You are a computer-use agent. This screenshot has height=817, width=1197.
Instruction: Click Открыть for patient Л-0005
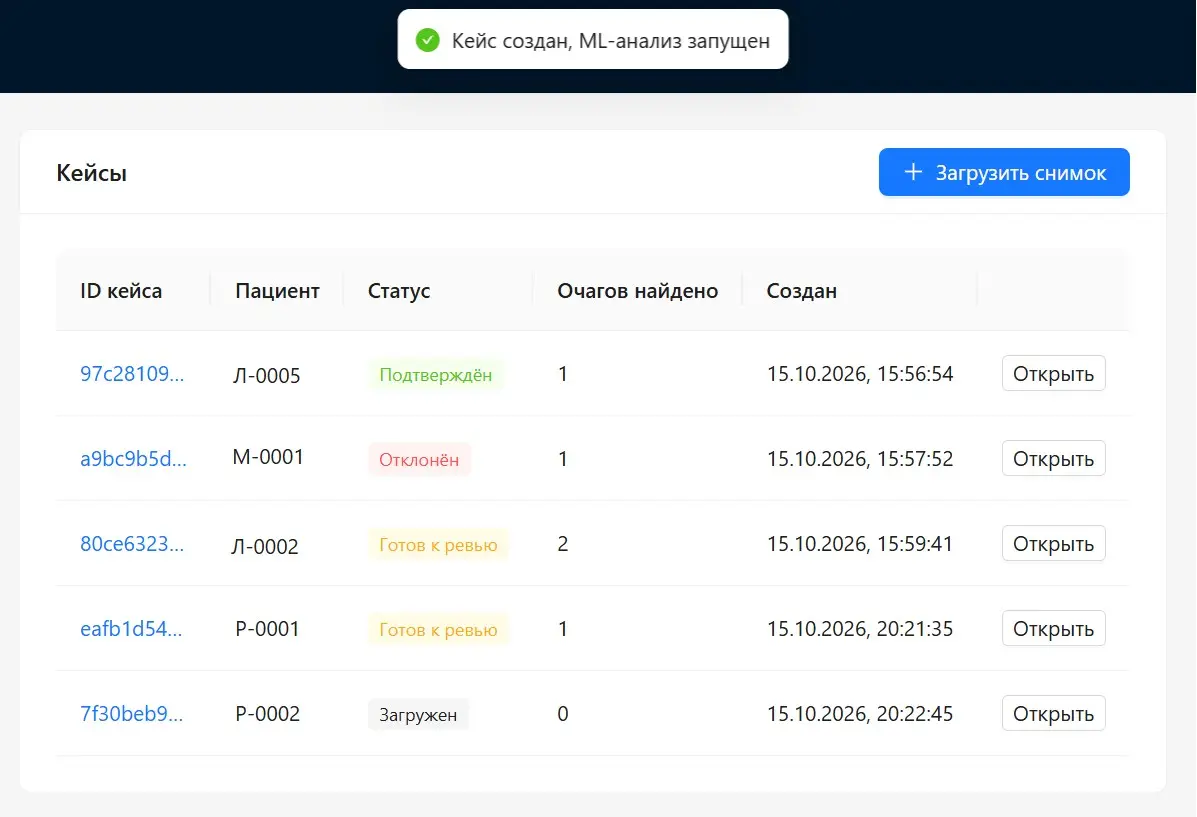(x=1053, y=373)
